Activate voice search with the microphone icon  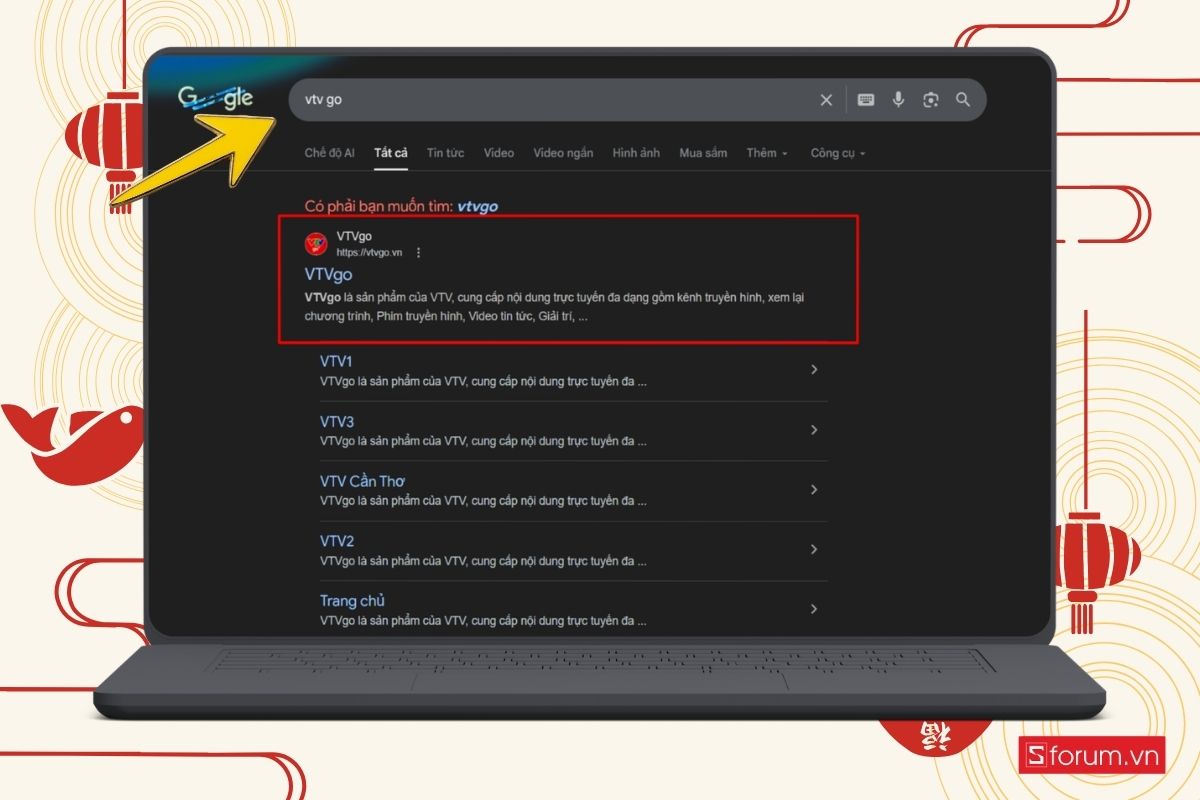pyautogui.click(x=898, y=99)
